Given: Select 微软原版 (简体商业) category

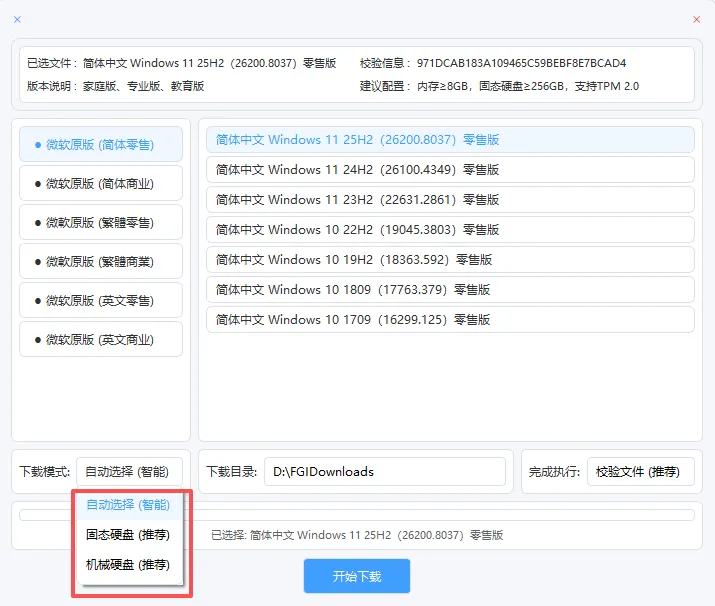Looking at the screenshot, I should (101, 183).
